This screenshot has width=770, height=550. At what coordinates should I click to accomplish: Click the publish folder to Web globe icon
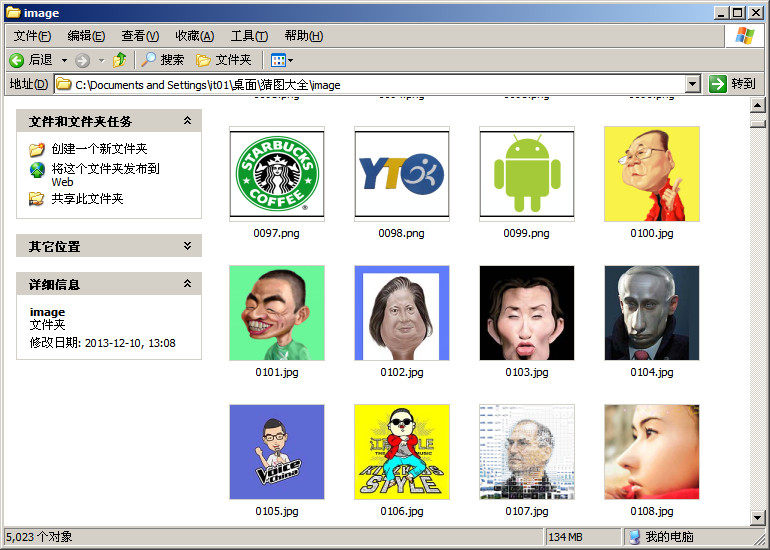pos(37,170)
